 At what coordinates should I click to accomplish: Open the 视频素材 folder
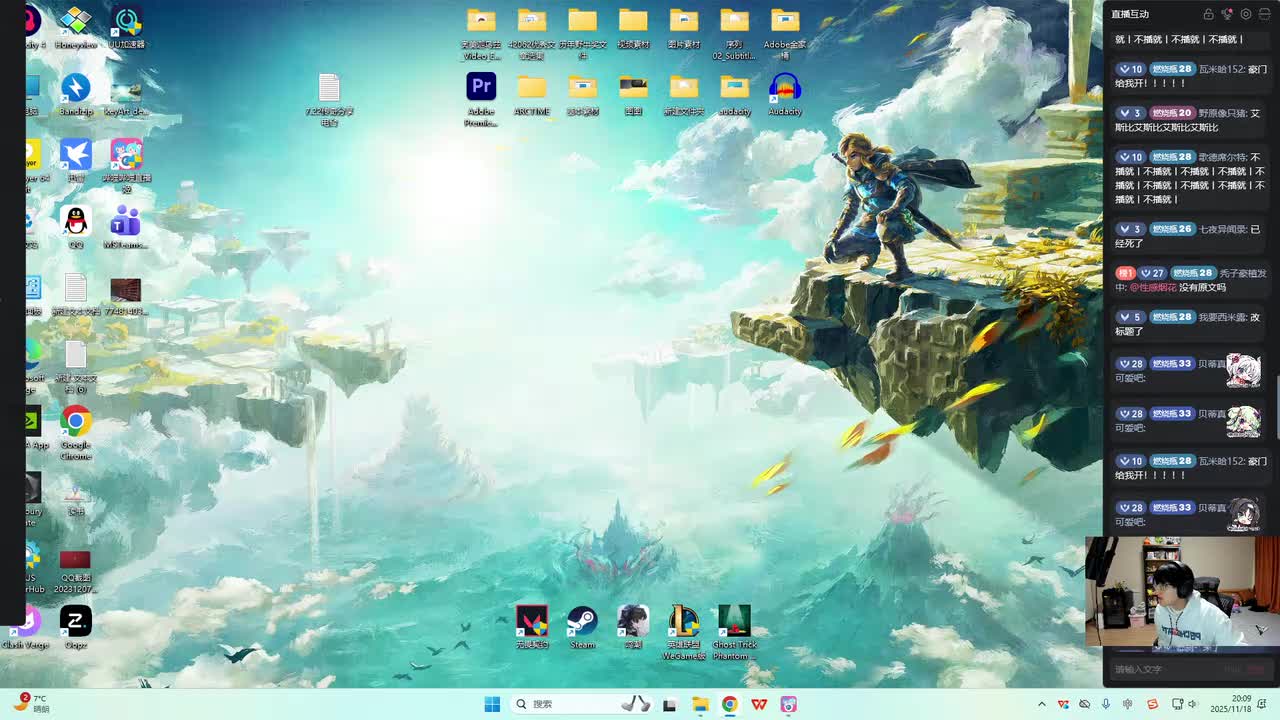[x=633, y=28]
